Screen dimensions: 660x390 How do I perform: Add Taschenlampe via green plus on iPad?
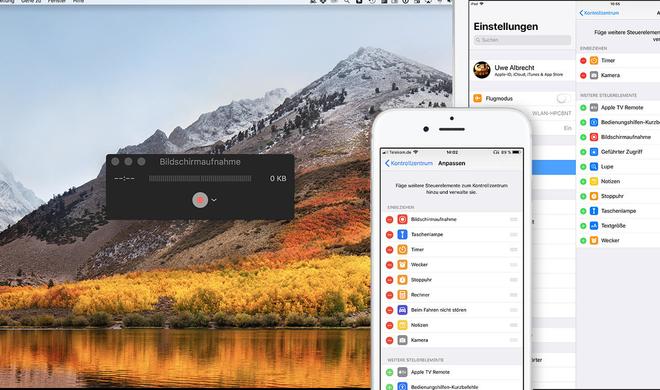pos(583,211)
